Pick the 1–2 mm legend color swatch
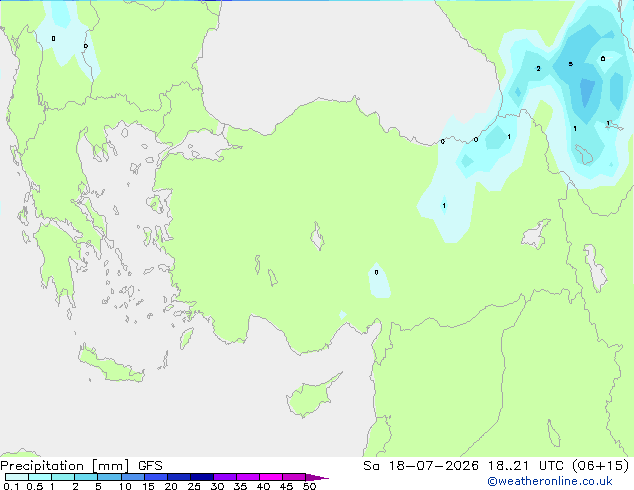634x490 pixels. (x=63, y=477)
